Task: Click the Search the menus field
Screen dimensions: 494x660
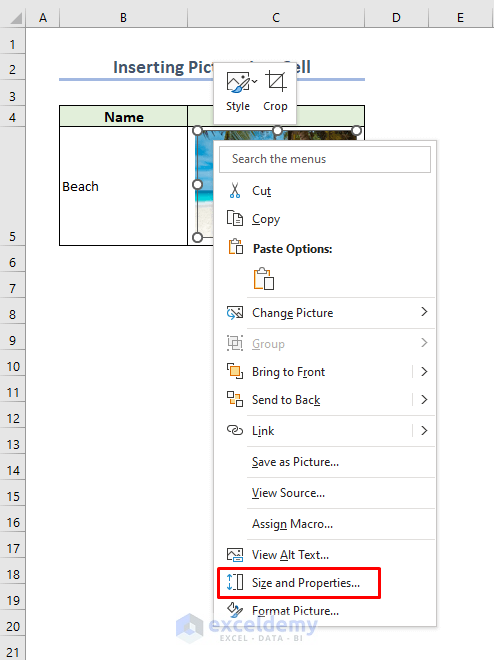Action: coord(325,159)
